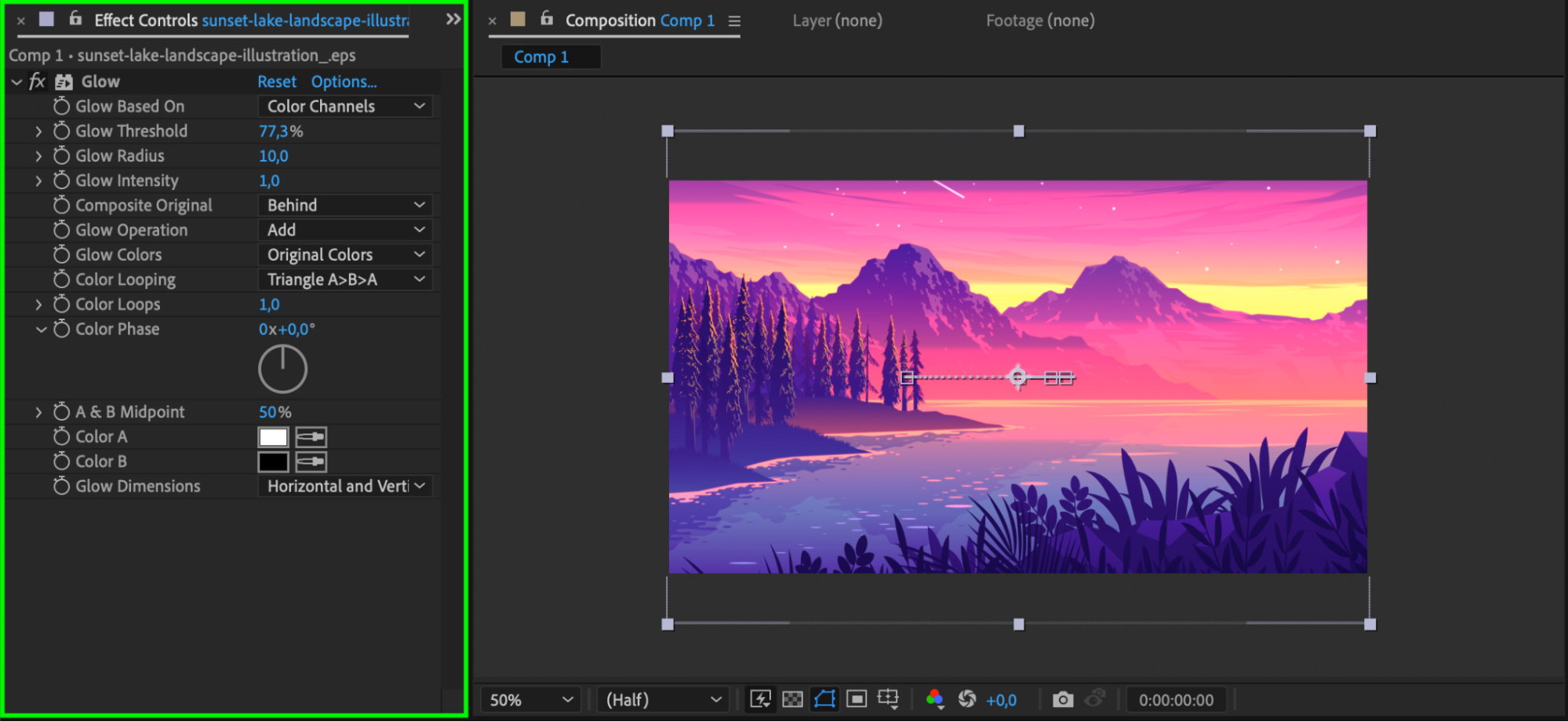This screenshot has height=722, width=1568.
Task: Click the Color A eyedropper icon
Action: [311, 437]
